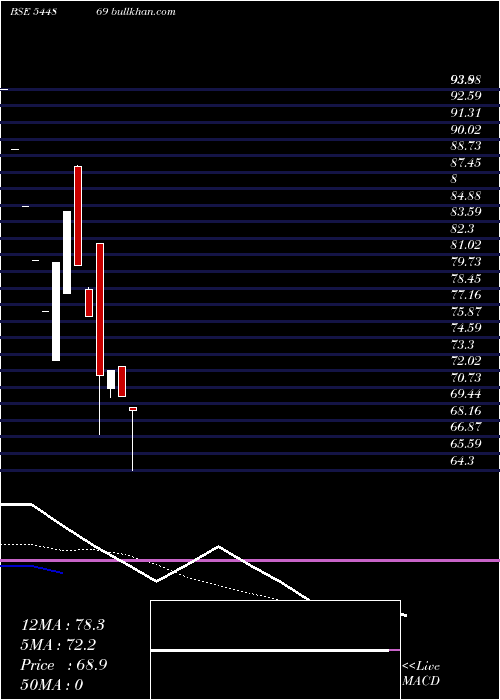Click the 66.87 price axis label
500x700 pixels.
[x=466, y=427]
